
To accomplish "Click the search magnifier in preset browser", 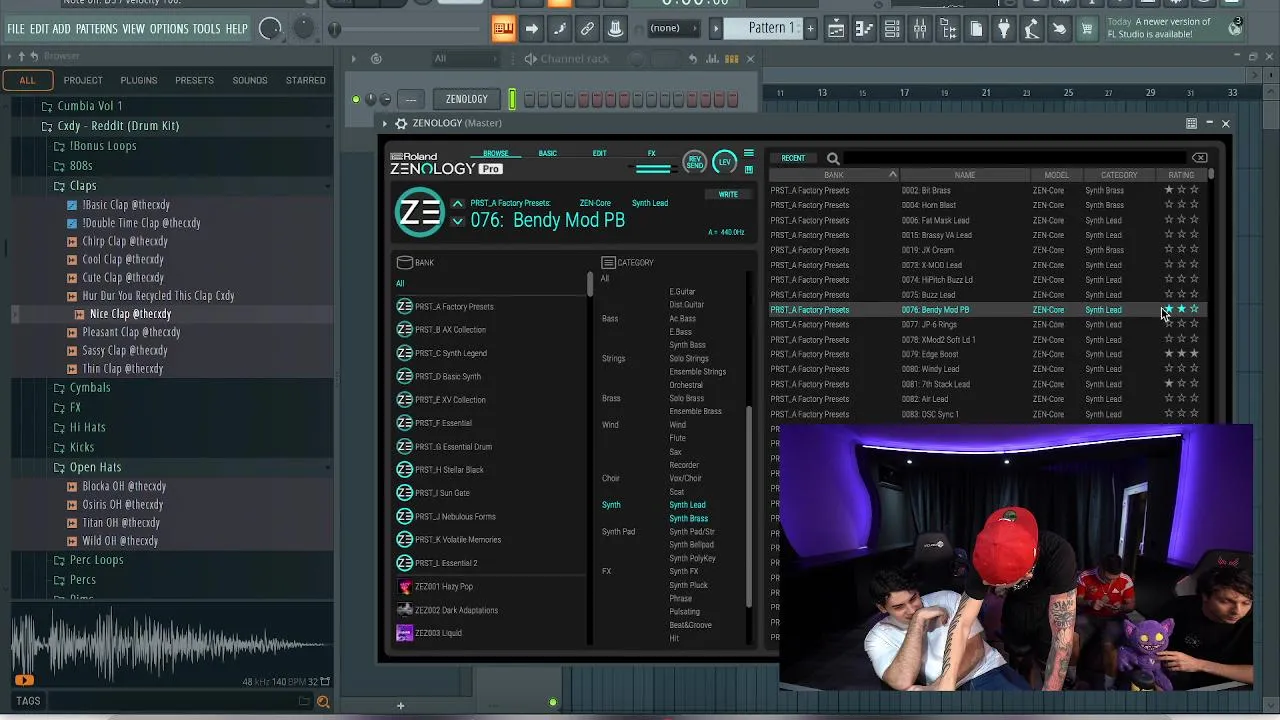I will [x=833, y=158].
